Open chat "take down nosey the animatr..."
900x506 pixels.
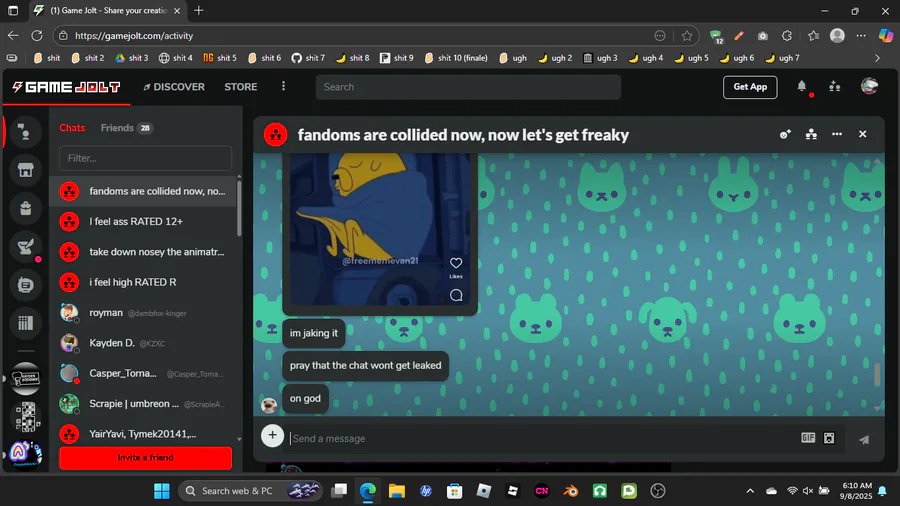[142, 252]
